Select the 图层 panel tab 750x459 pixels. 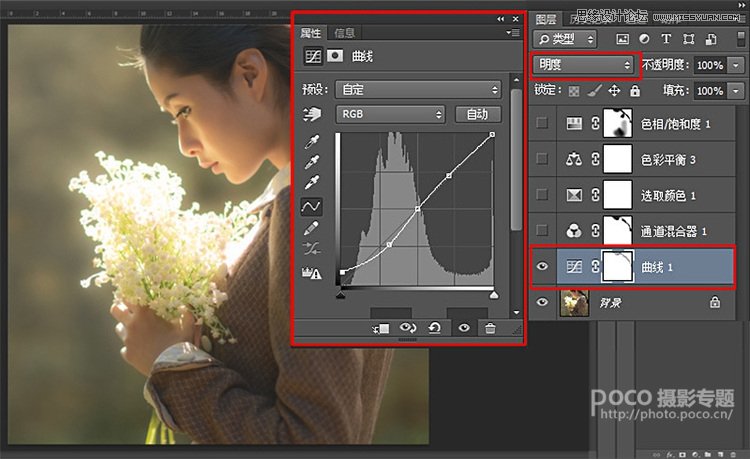pos(546,20)
